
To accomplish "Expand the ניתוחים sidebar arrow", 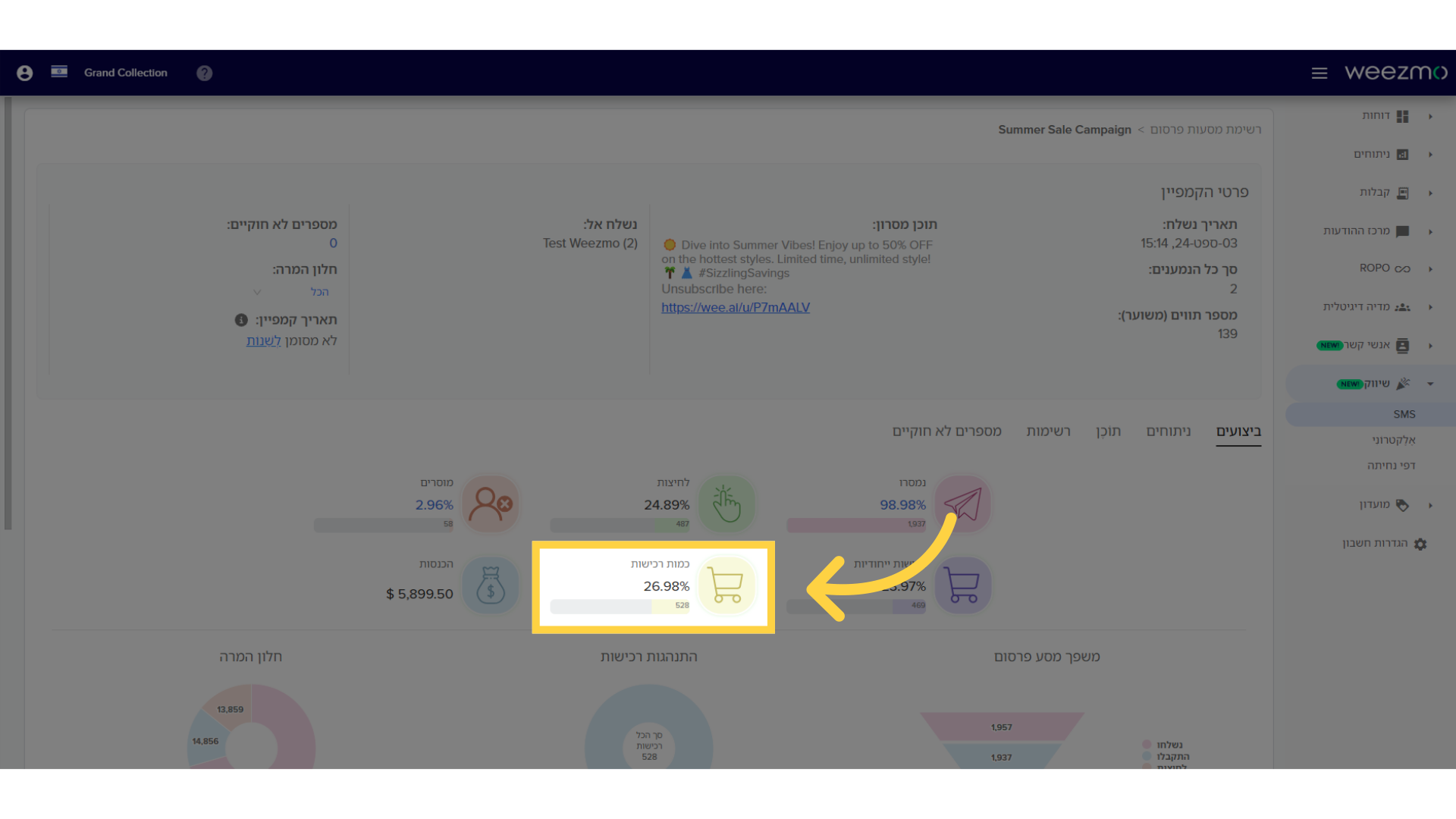I will click(1430, 155).
